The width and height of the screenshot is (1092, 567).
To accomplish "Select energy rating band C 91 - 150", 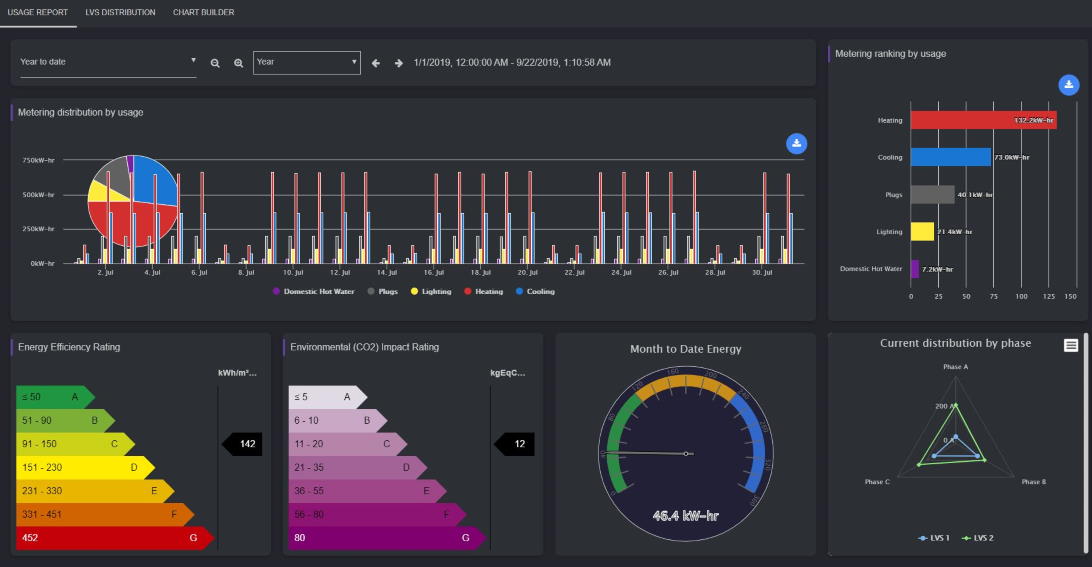I will pyautogui.click(x=75, y=444).
